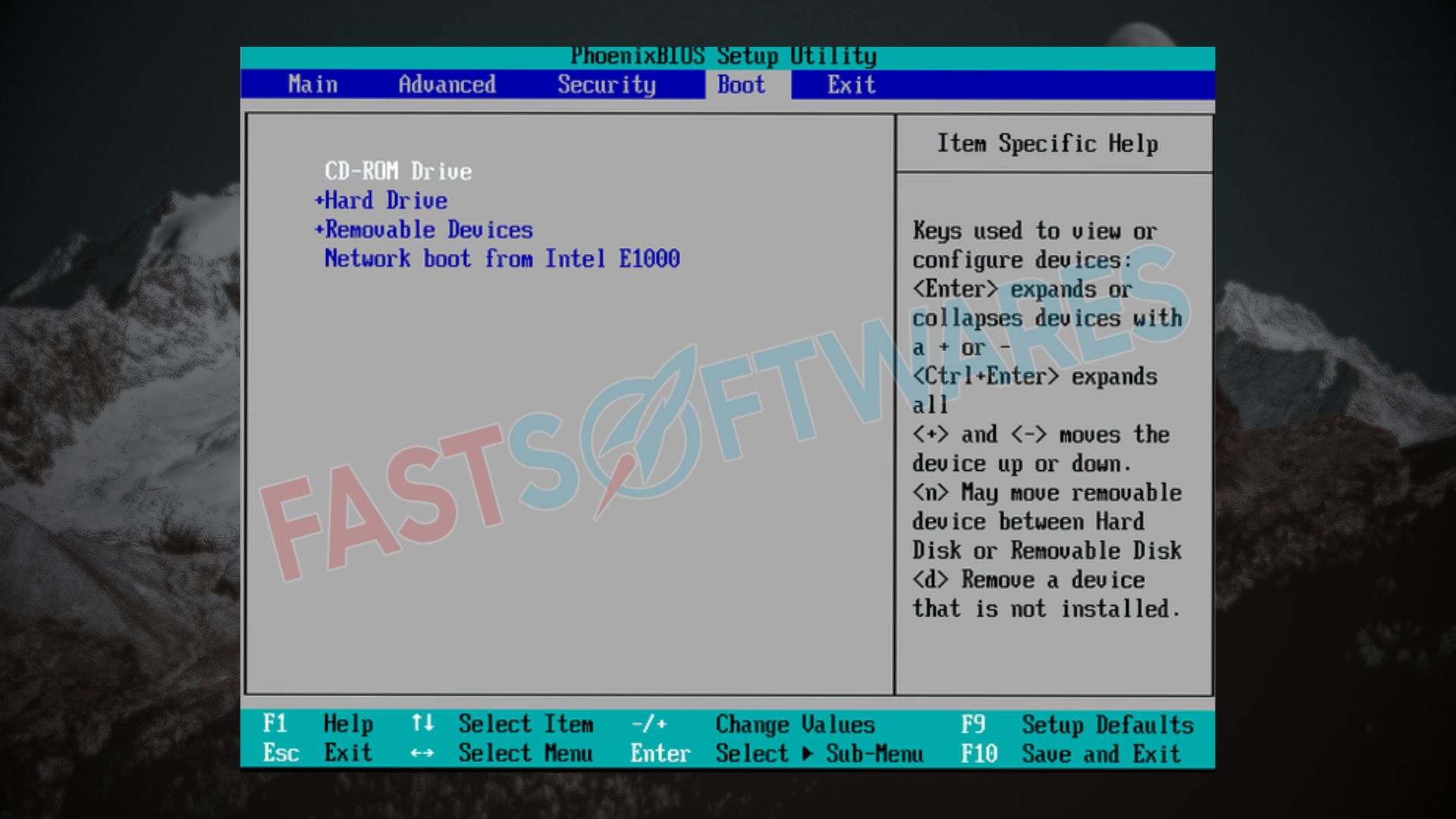The height and width of the screenshot is (819, 1456).
Task: Click the Select Menu footer label
Action: click(x=526, y=753)
